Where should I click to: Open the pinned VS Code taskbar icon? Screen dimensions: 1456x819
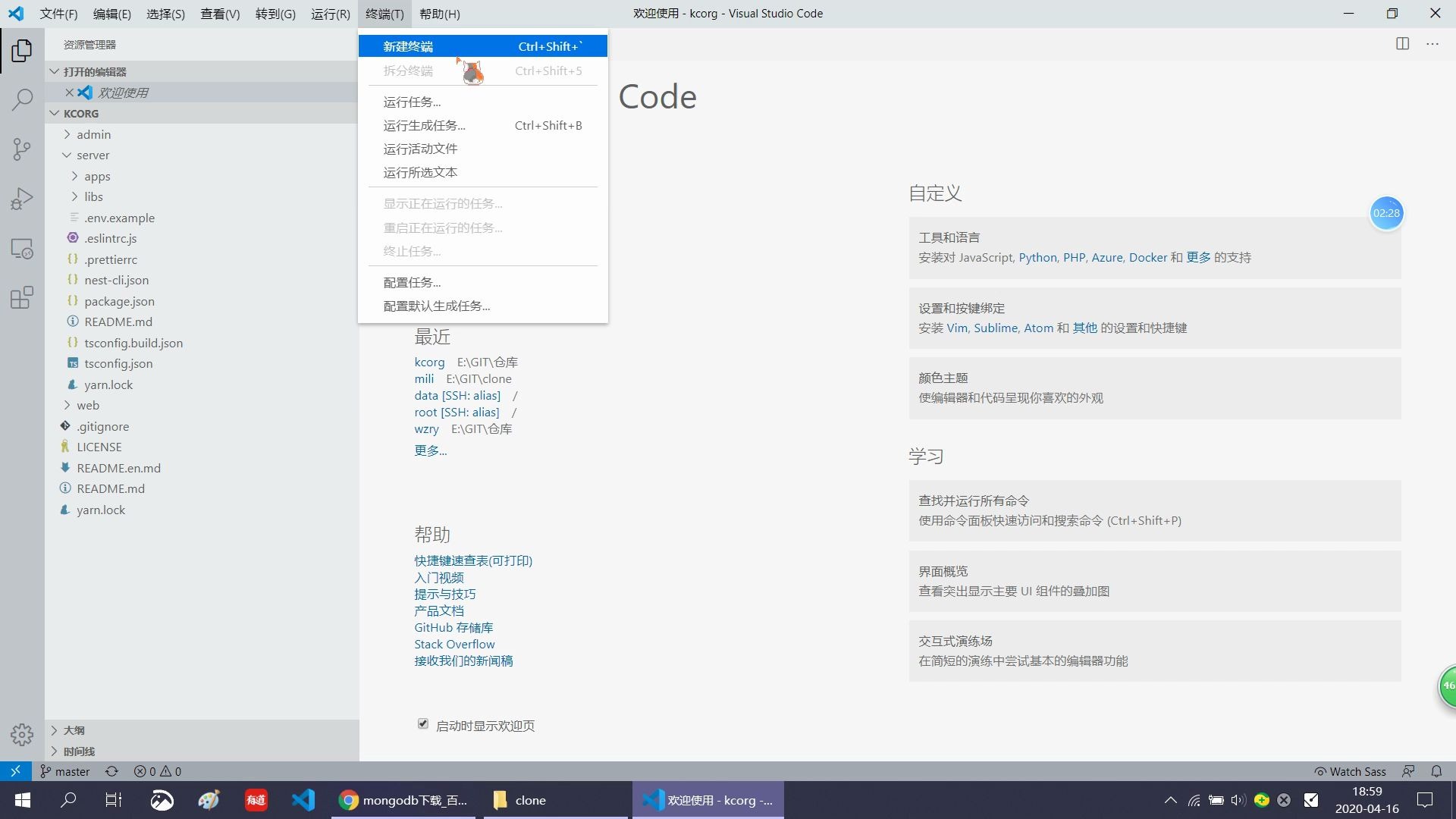pyautogui.click(x=303, y=800)
